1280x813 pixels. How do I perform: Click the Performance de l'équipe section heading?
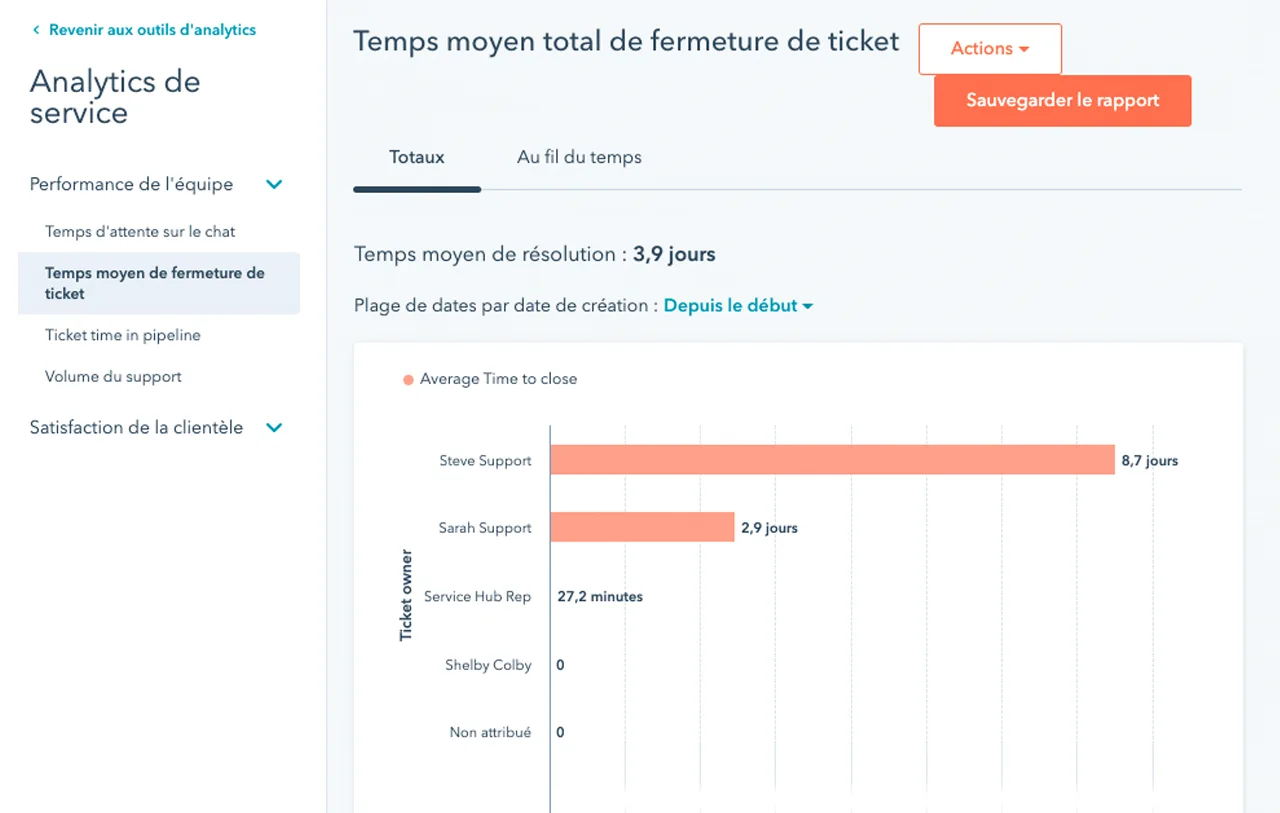[x=131, y=185]
